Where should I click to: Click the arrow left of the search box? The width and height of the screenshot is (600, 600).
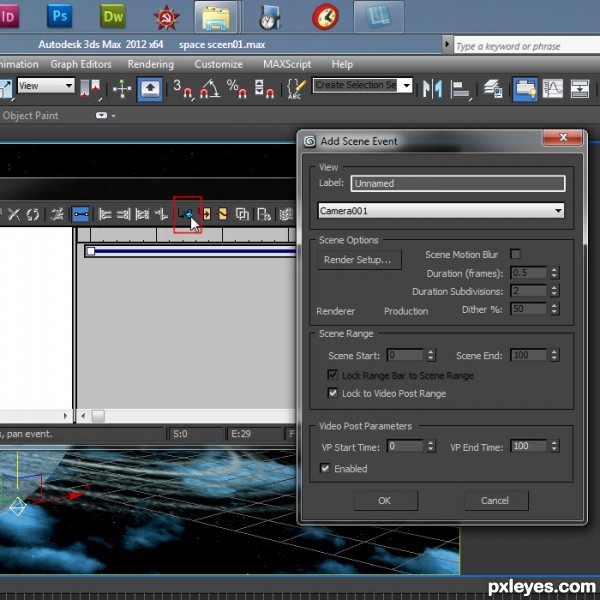[x=447, y=44]
